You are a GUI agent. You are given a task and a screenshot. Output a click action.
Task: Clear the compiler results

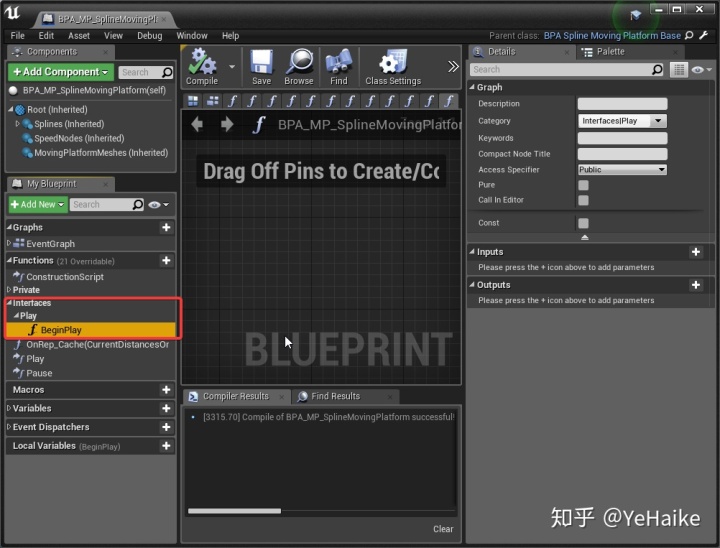(443, 529)
